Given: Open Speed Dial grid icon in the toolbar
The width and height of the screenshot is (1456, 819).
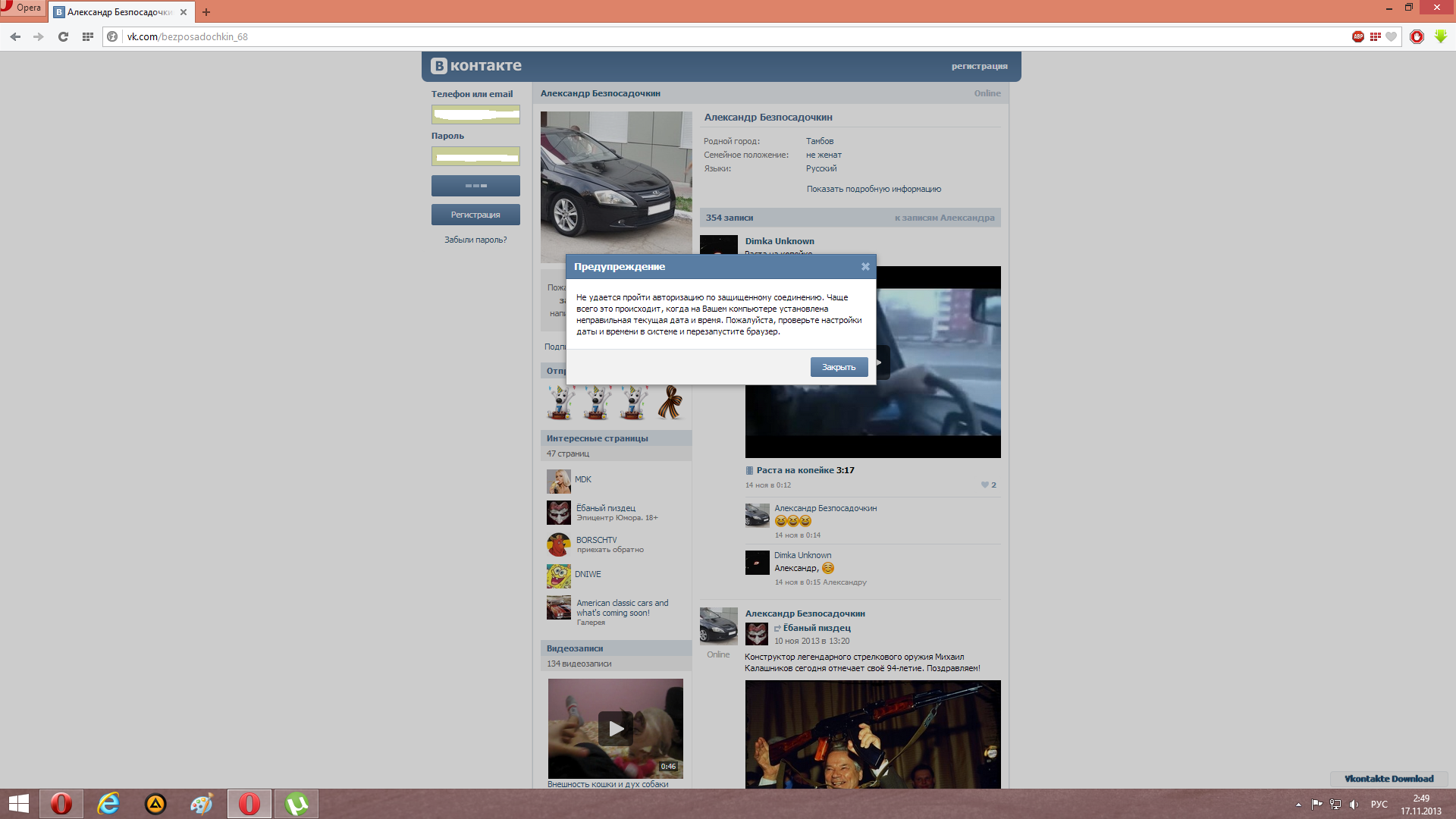Looking at the screenshot, I should click(x=88, y=36).
